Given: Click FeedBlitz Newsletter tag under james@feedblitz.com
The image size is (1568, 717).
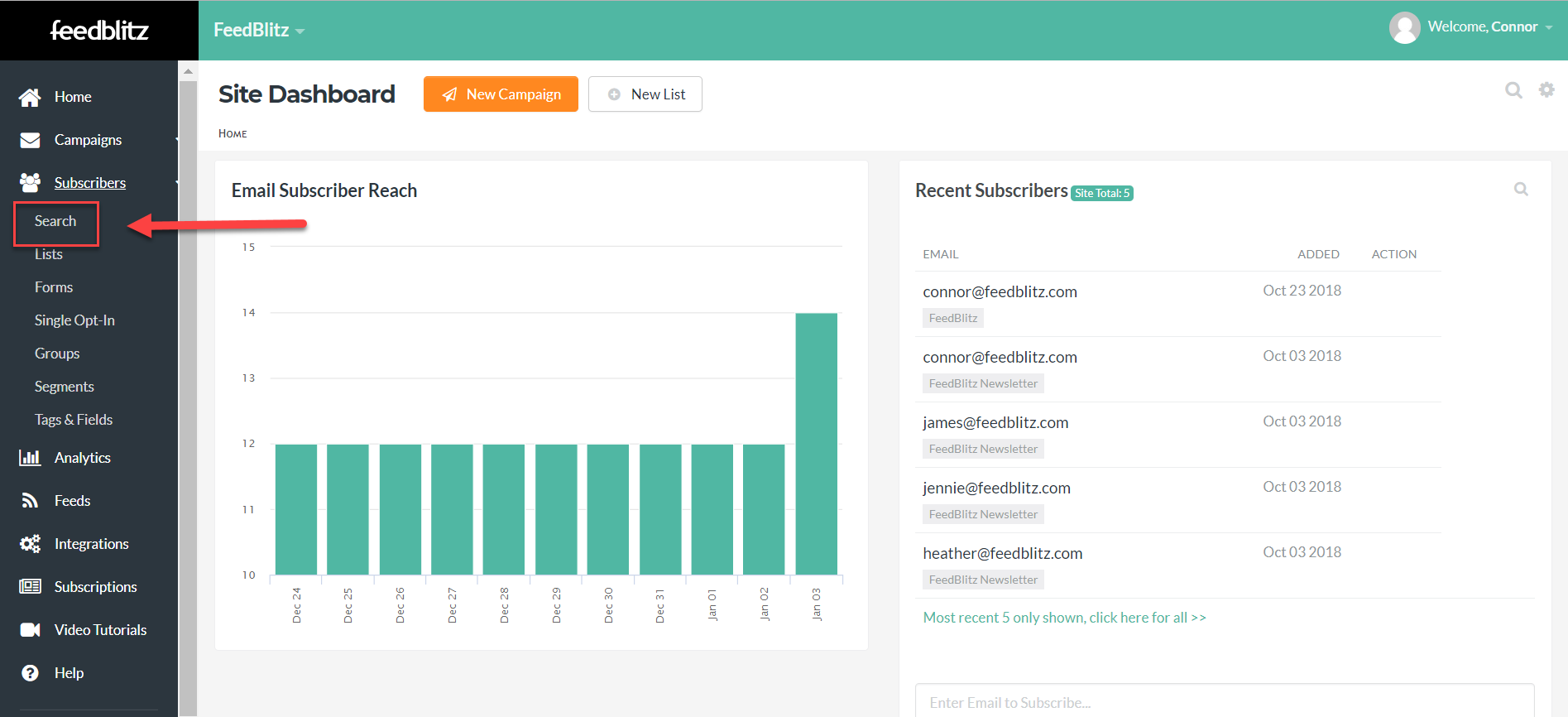Looking at the screenshot, I should [983, 449].
